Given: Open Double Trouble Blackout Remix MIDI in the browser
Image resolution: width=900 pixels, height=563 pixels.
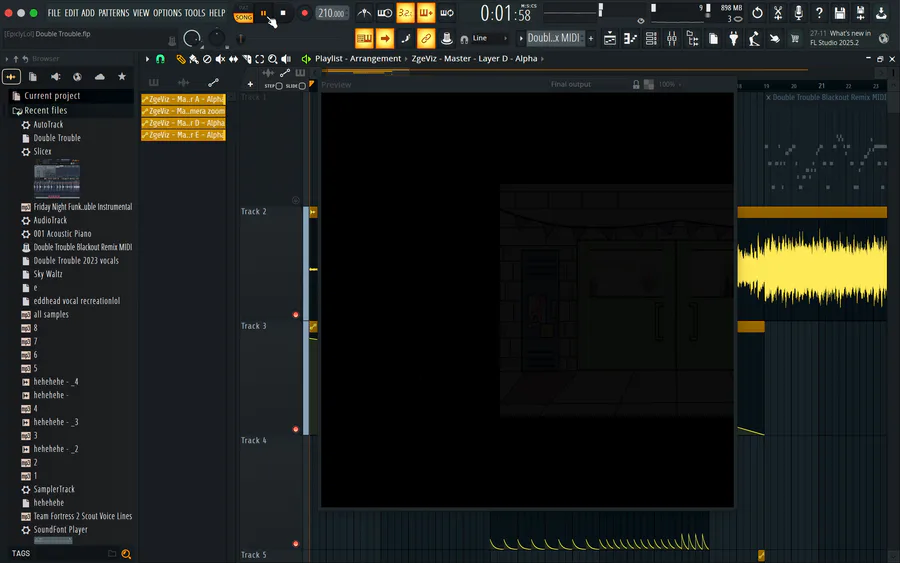Looking at the screenshot, I should pyautogui.click(x=82, y=247).
